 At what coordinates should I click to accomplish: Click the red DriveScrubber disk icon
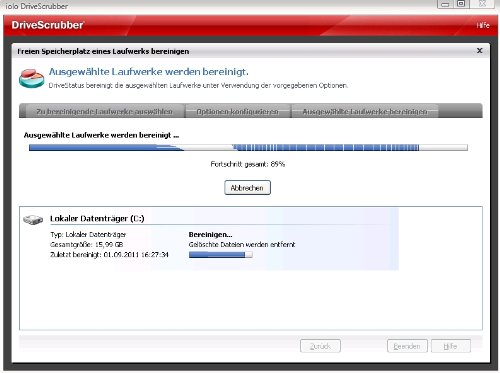point(32,78)
